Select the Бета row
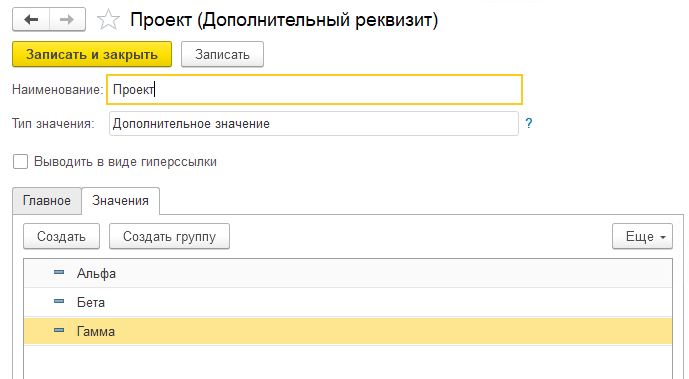Viewport: 689px width, 379px height. [x=348, y=302]
